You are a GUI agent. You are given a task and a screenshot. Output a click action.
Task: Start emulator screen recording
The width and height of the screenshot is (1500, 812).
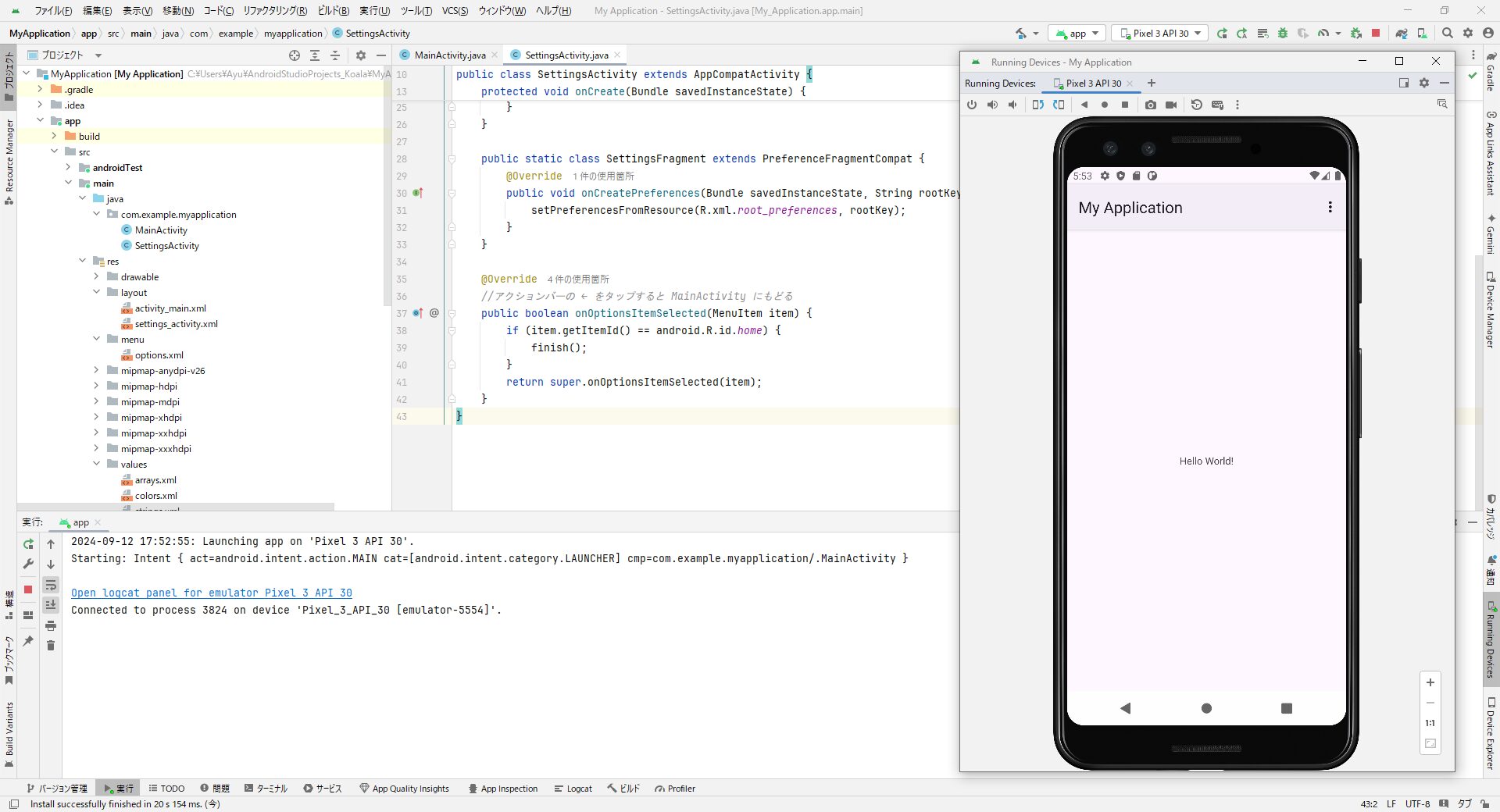click(1171, 105)
